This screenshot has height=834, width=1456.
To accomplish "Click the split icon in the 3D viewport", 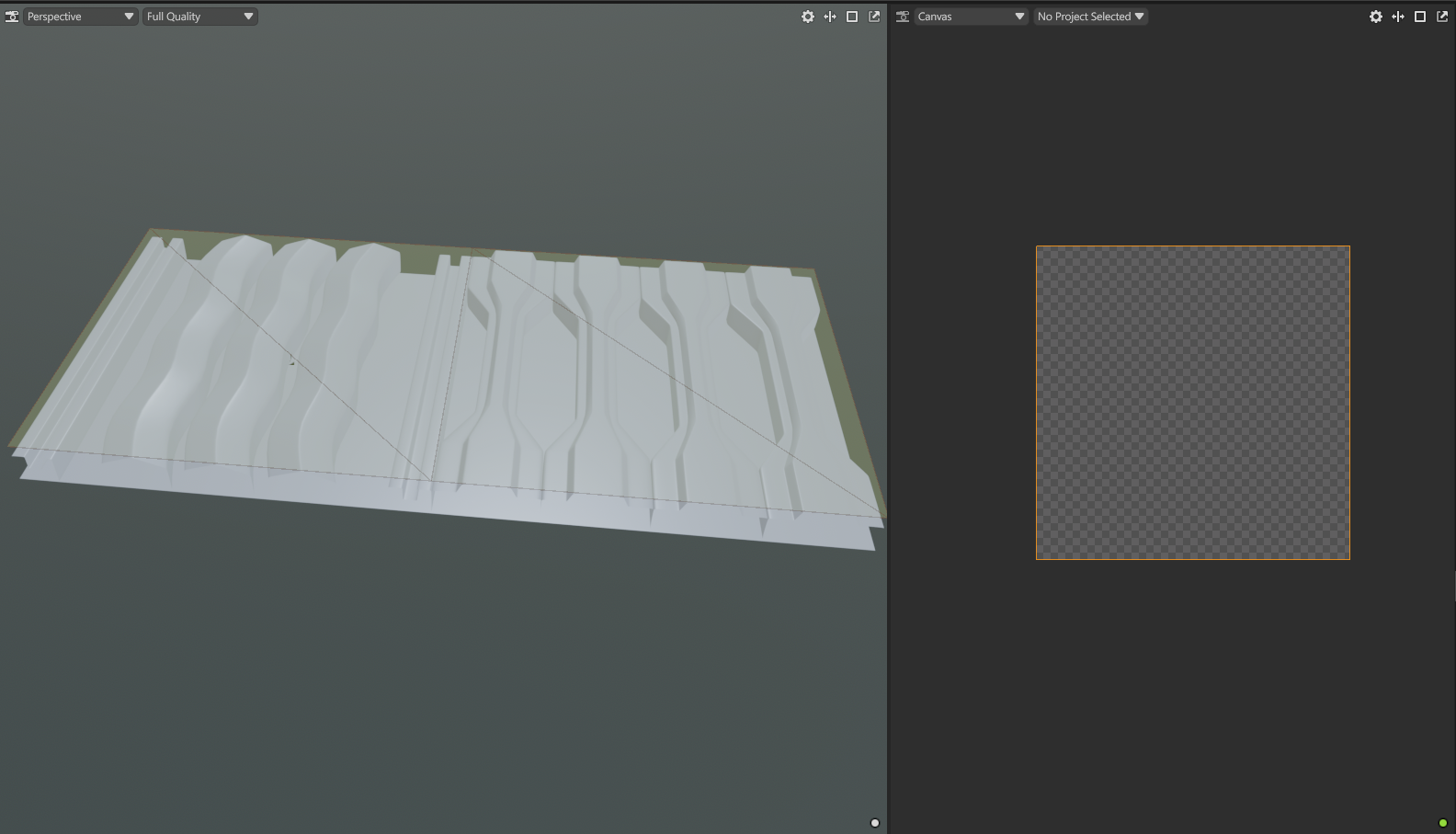I will (x=830, y=17).
